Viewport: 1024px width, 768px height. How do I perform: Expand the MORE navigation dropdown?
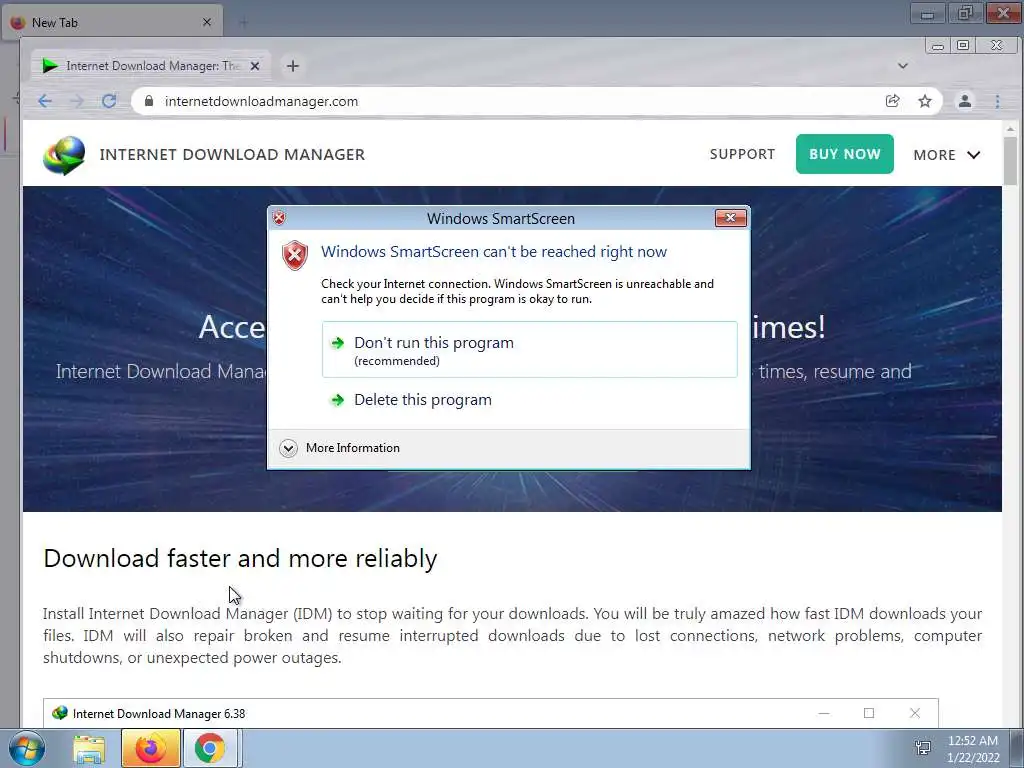click(x=946, y=155)
